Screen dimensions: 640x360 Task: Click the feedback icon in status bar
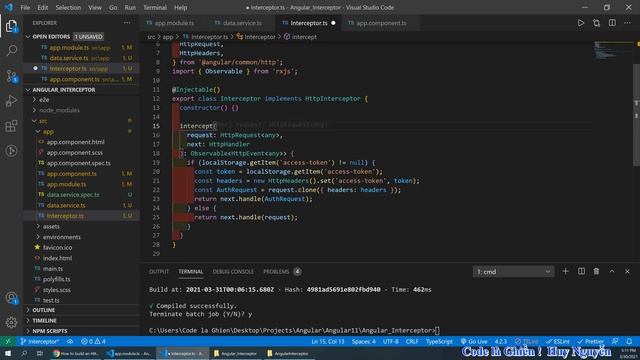click(615, 341)
